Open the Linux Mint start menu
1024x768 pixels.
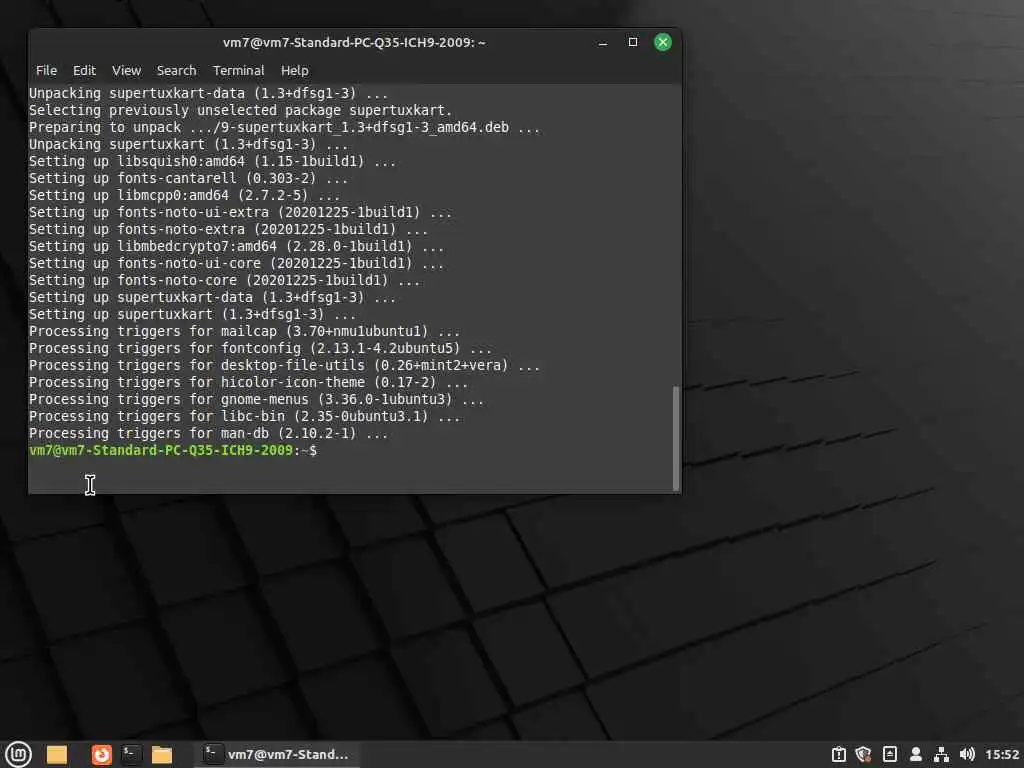pyautogui.click(x=18, y=754)
